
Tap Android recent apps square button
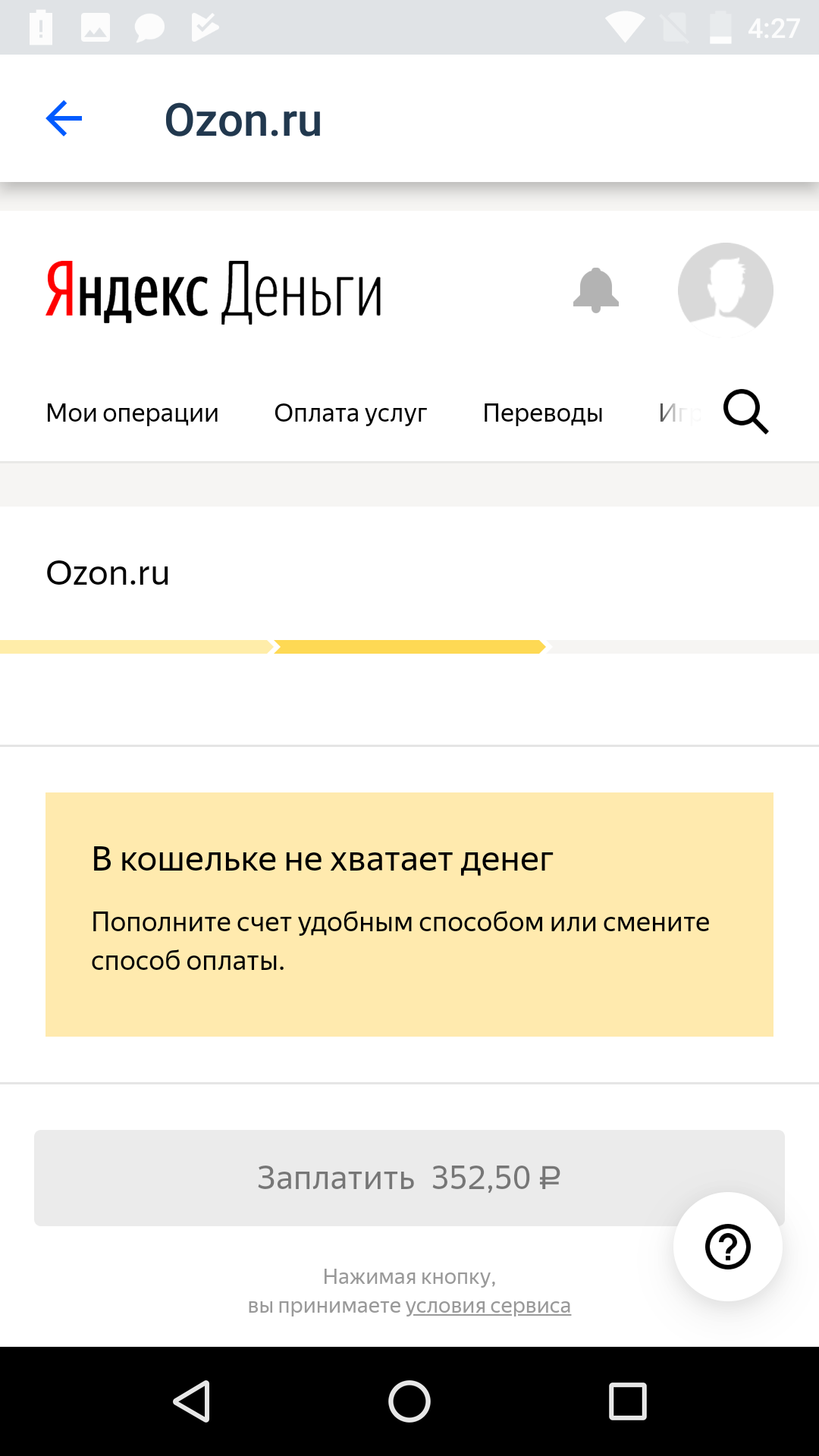click(x=628, y=1401)
